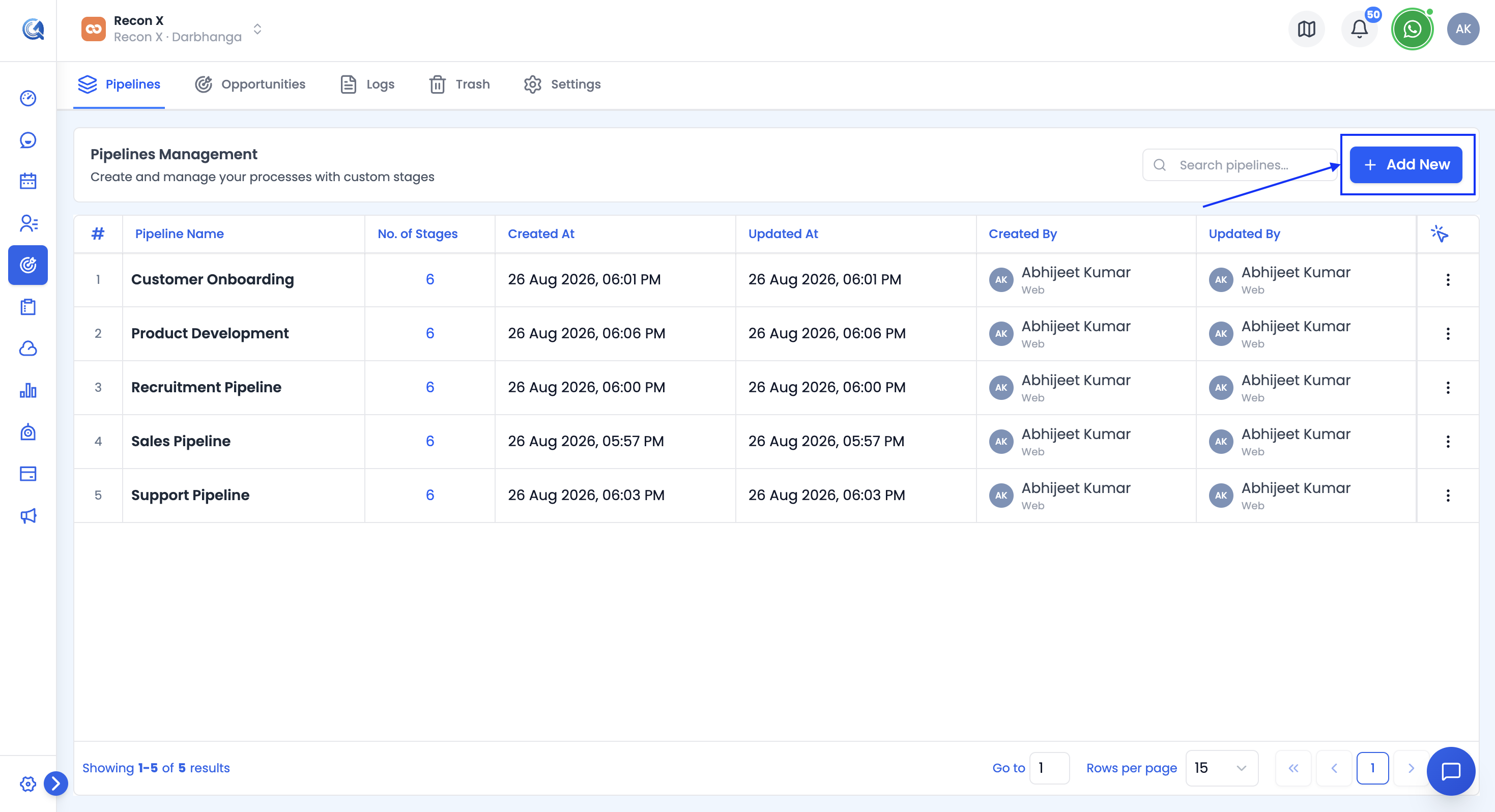This screenshot has width=1495, height=812.
Task: Open the dashboard gauge icon in sidebar
Action: [28, 98]
